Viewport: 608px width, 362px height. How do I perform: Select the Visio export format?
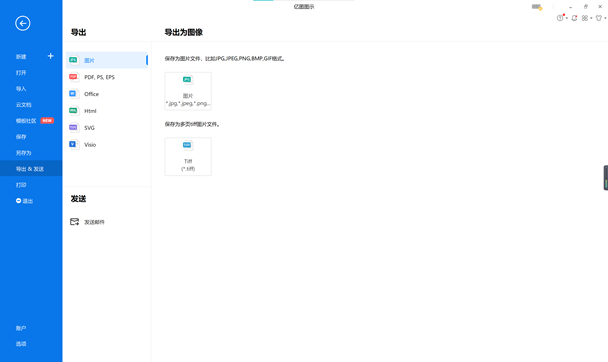point(107,145)
